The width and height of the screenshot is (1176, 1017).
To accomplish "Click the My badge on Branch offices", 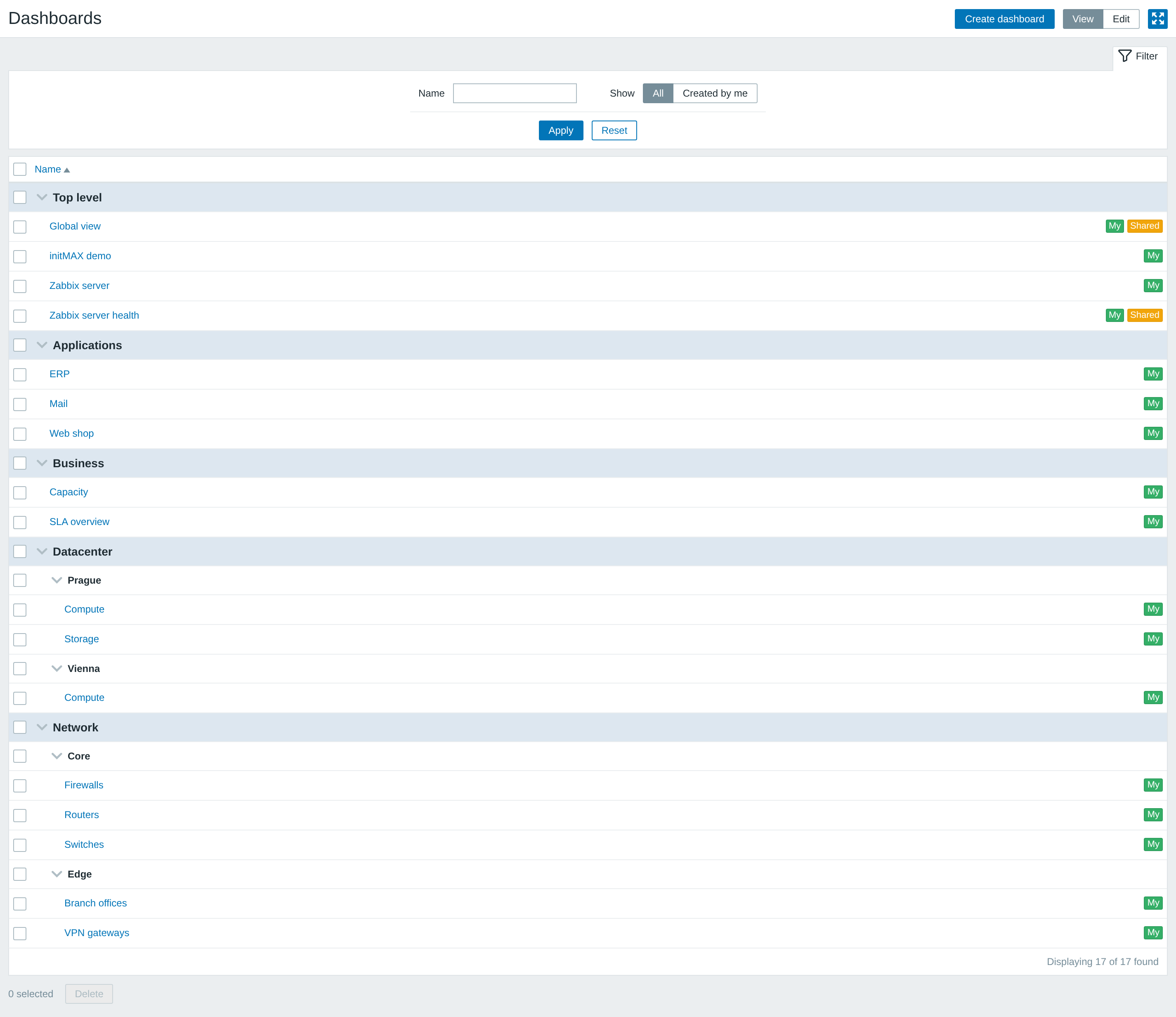I will (1153, 903).
